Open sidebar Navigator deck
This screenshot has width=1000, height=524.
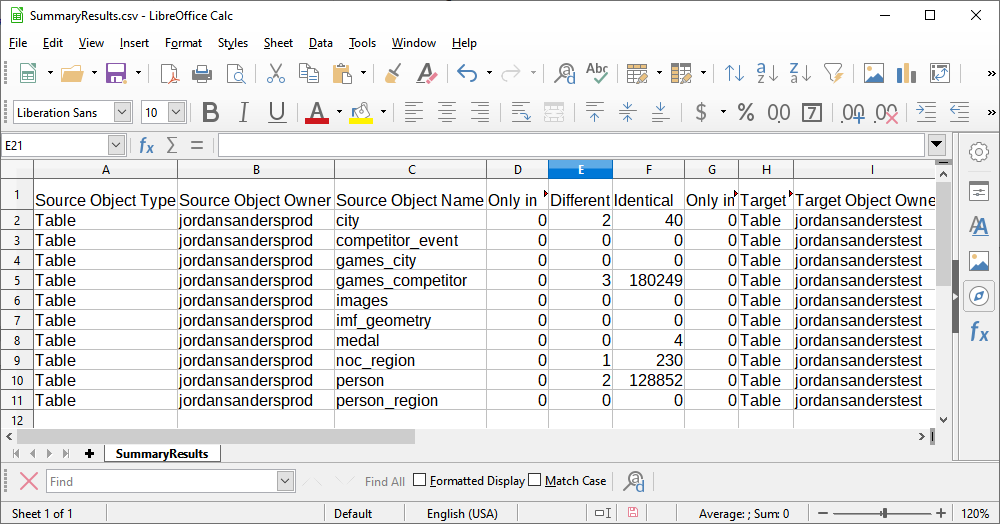point(979,296)
